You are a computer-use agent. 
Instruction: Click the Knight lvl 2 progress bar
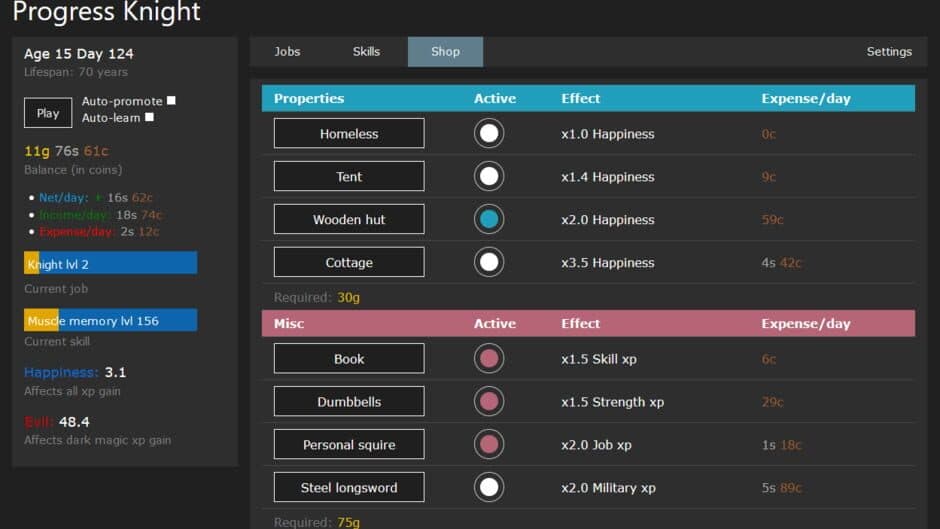click(110, 264)
